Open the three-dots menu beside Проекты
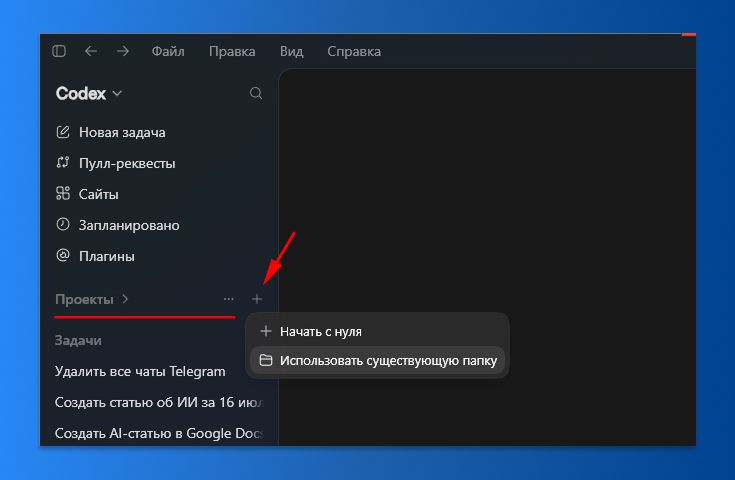 (229, 299)
